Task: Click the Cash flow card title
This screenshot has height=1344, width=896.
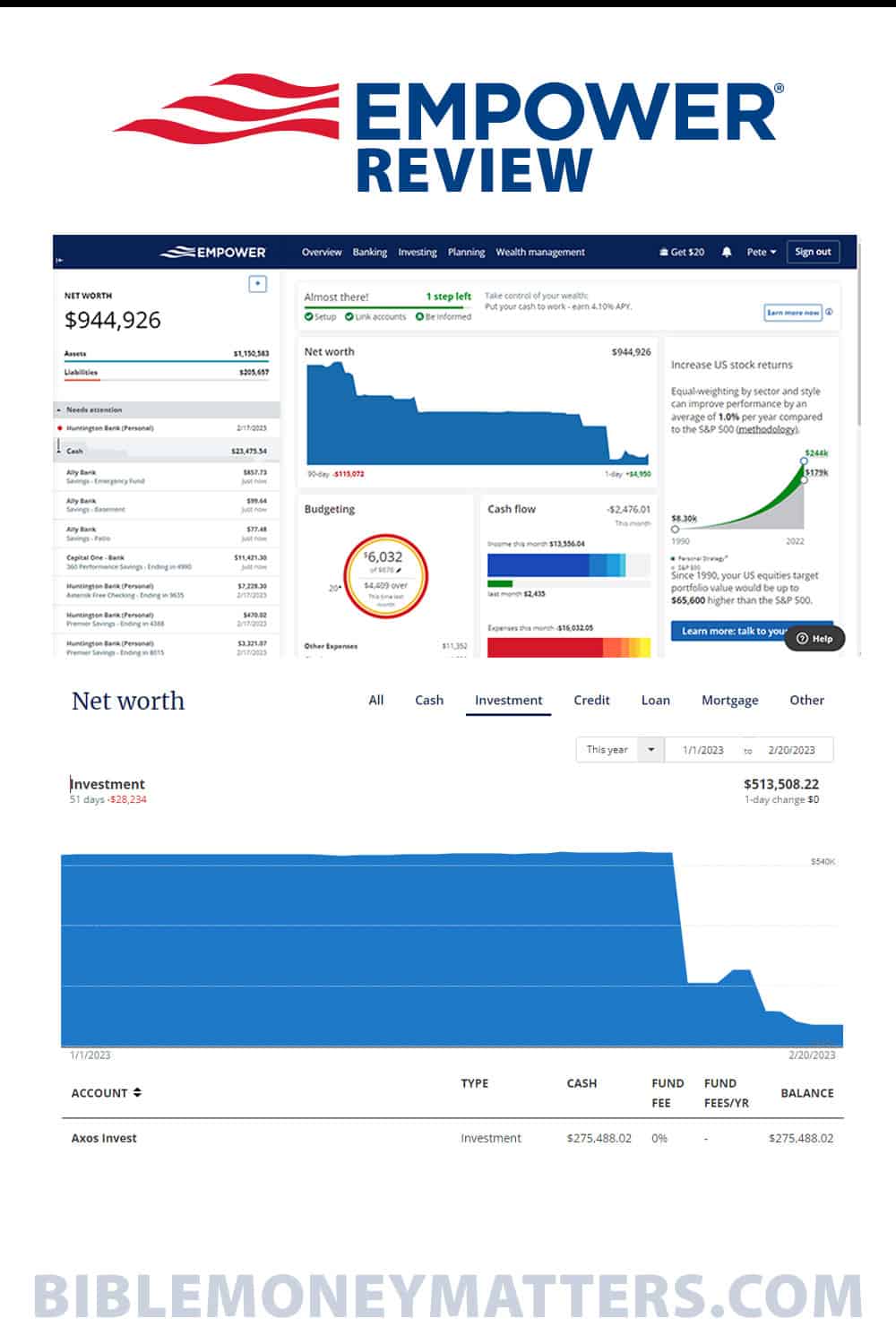Action: [x=512, y=509]
